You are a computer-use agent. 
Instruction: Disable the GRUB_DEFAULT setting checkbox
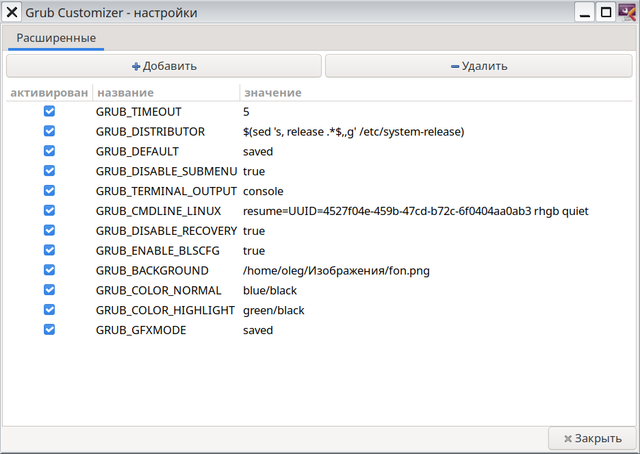click(49, 151)
